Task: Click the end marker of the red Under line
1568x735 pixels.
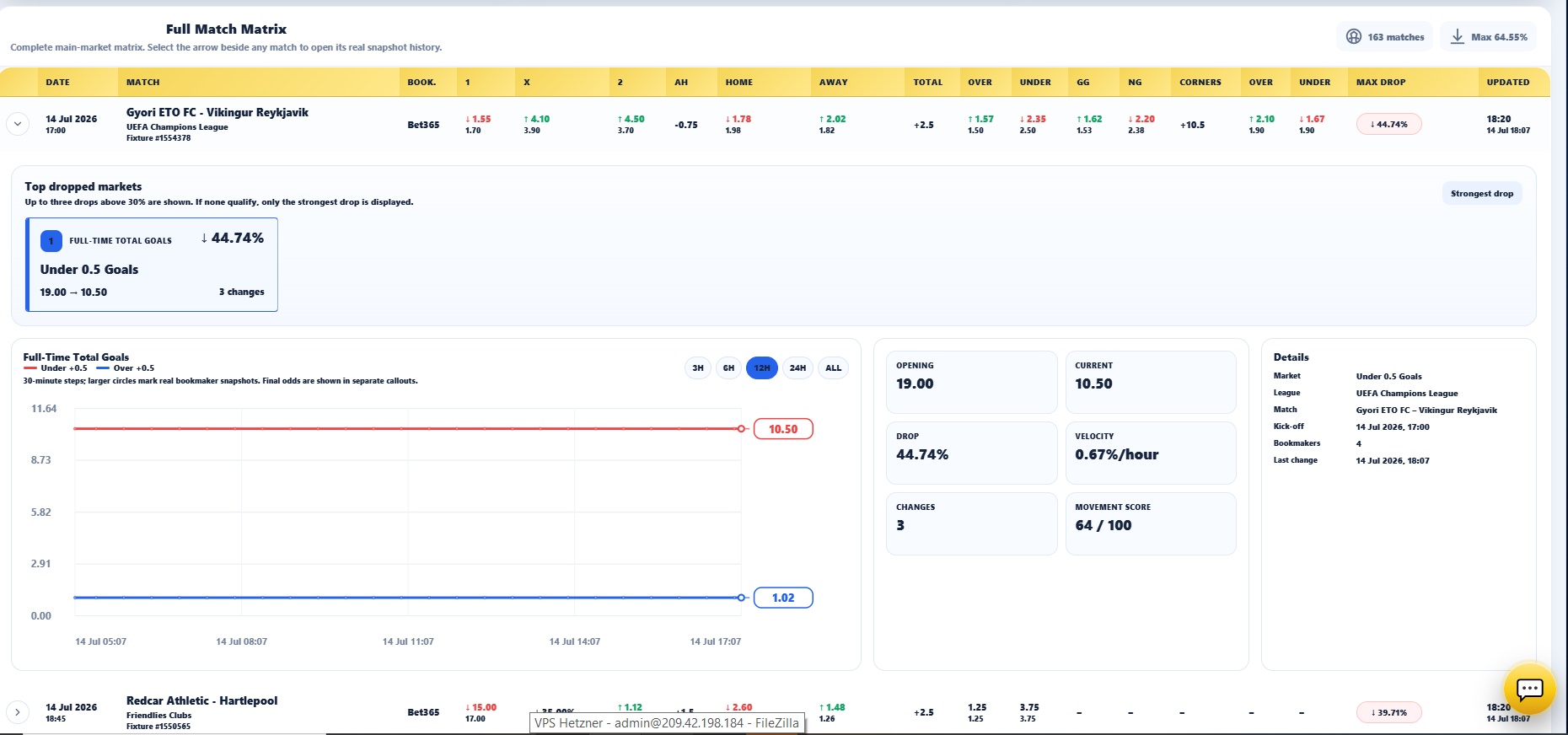Action: tap(741, 429)
